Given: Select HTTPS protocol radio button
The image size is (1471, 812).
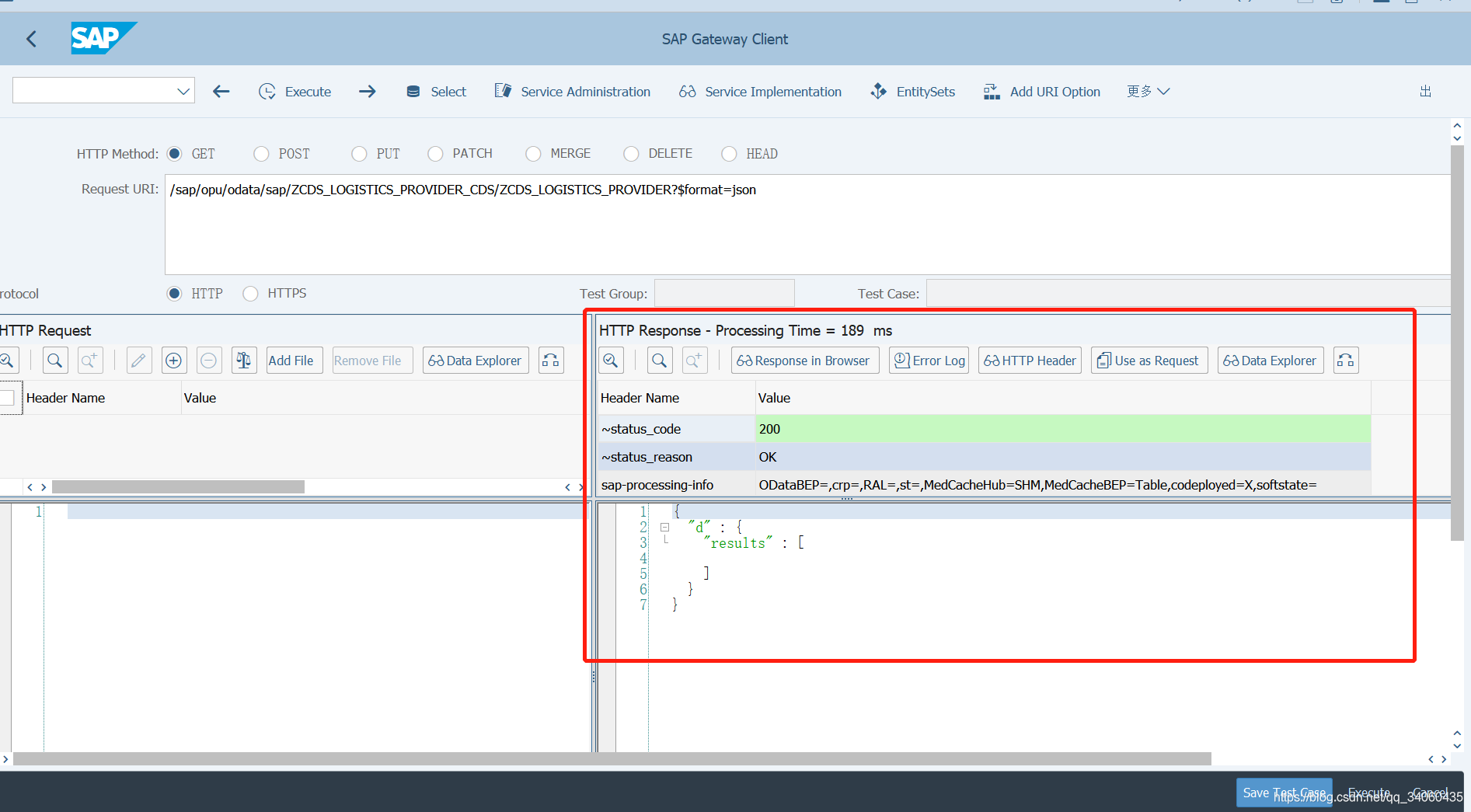Looking at the screenshot, I should tap(250, 294).
